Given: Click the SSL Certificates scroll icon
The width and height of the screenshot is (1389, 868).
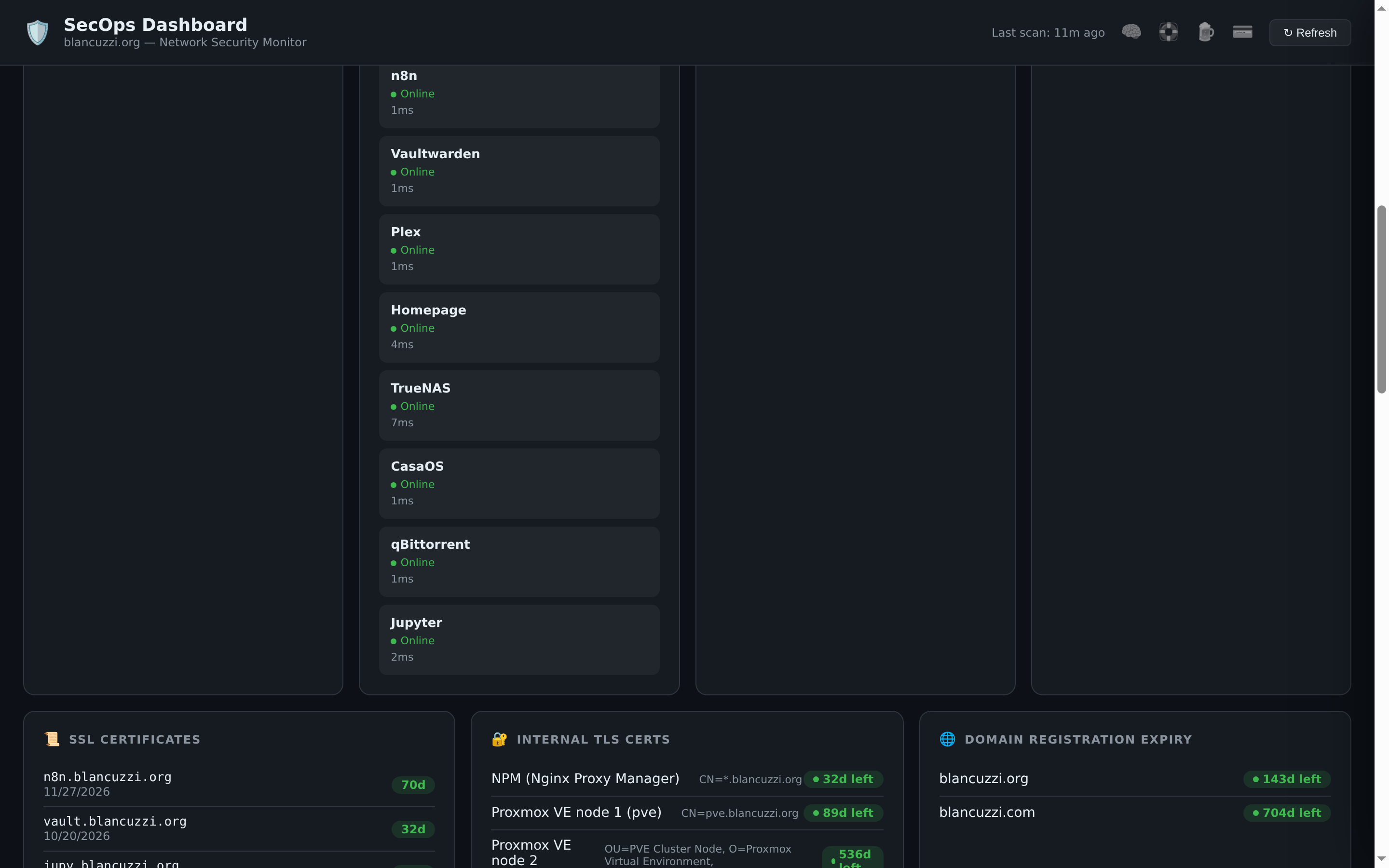Looking at the screenshot, I should tap(52, 739).
